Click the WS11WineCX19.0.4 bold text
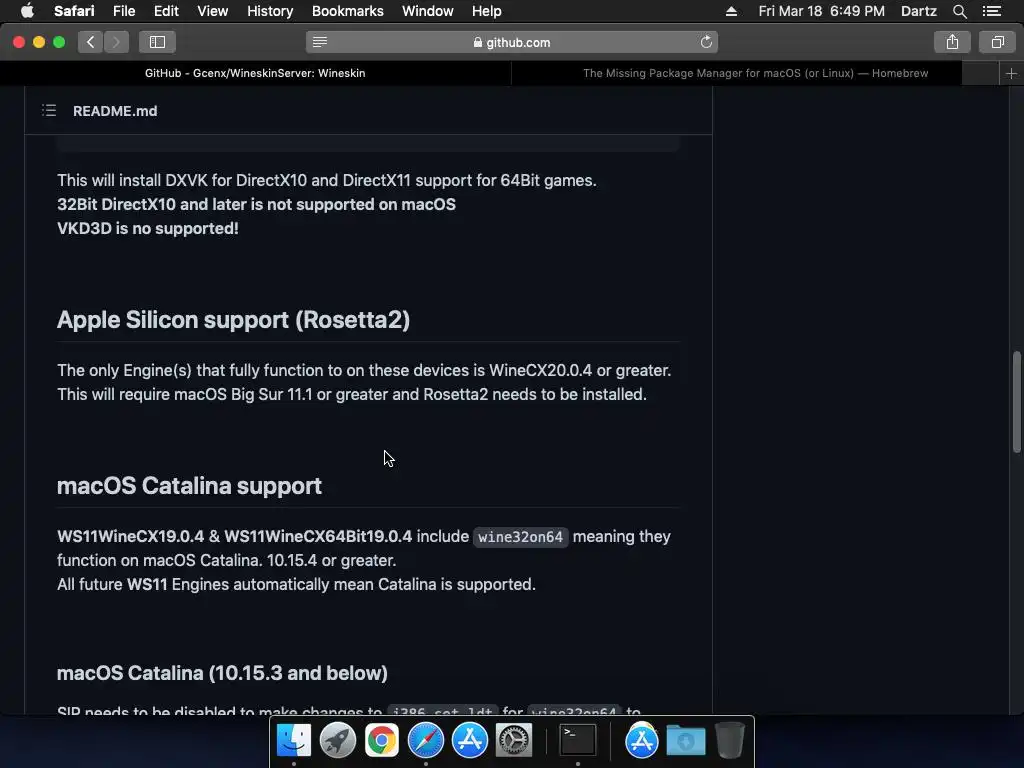Image resolution: width=1024 pixels, height=768 pixels. (x=131, y=537)
